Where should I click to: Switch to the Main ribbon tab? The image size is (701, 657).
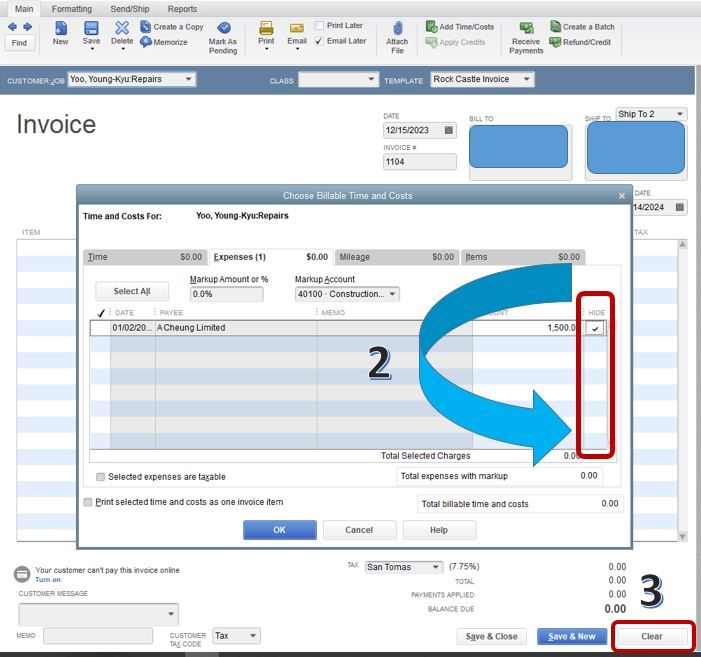tap(24, 9)
